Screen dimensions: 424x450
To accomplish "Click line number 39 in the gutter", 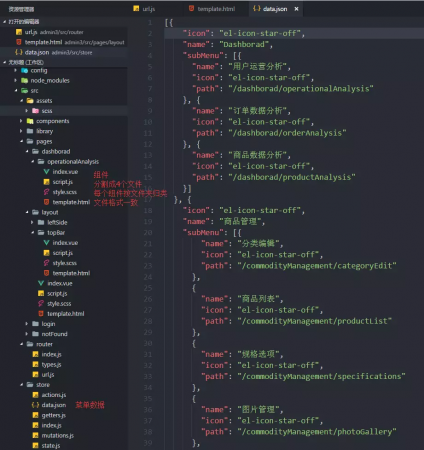I will [x=148, y=443].
